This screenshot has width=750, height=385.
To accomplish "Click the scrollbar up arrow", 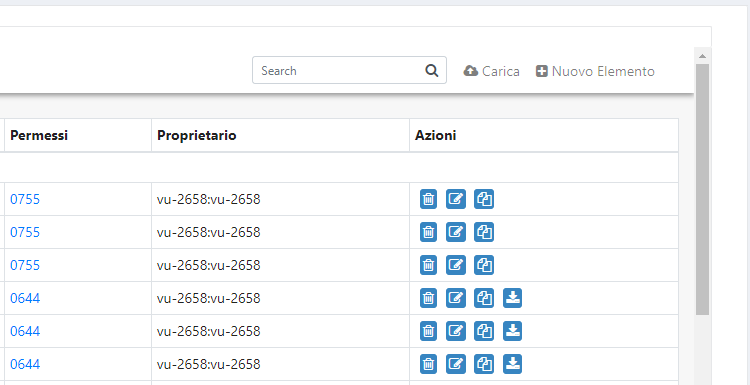I will point(702,56).
